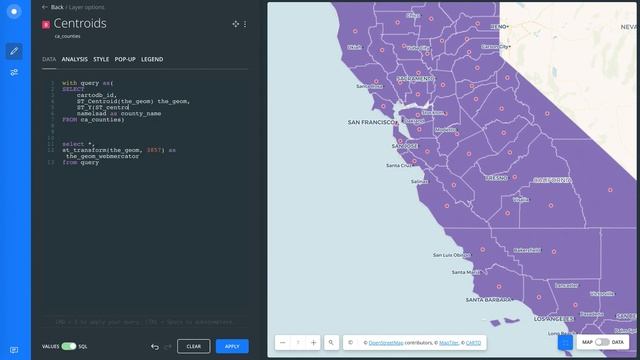Image resolution: width=640 pixels, height=360 pixels.
Task: Open the STYLE tab
Action: pos(101,59)
